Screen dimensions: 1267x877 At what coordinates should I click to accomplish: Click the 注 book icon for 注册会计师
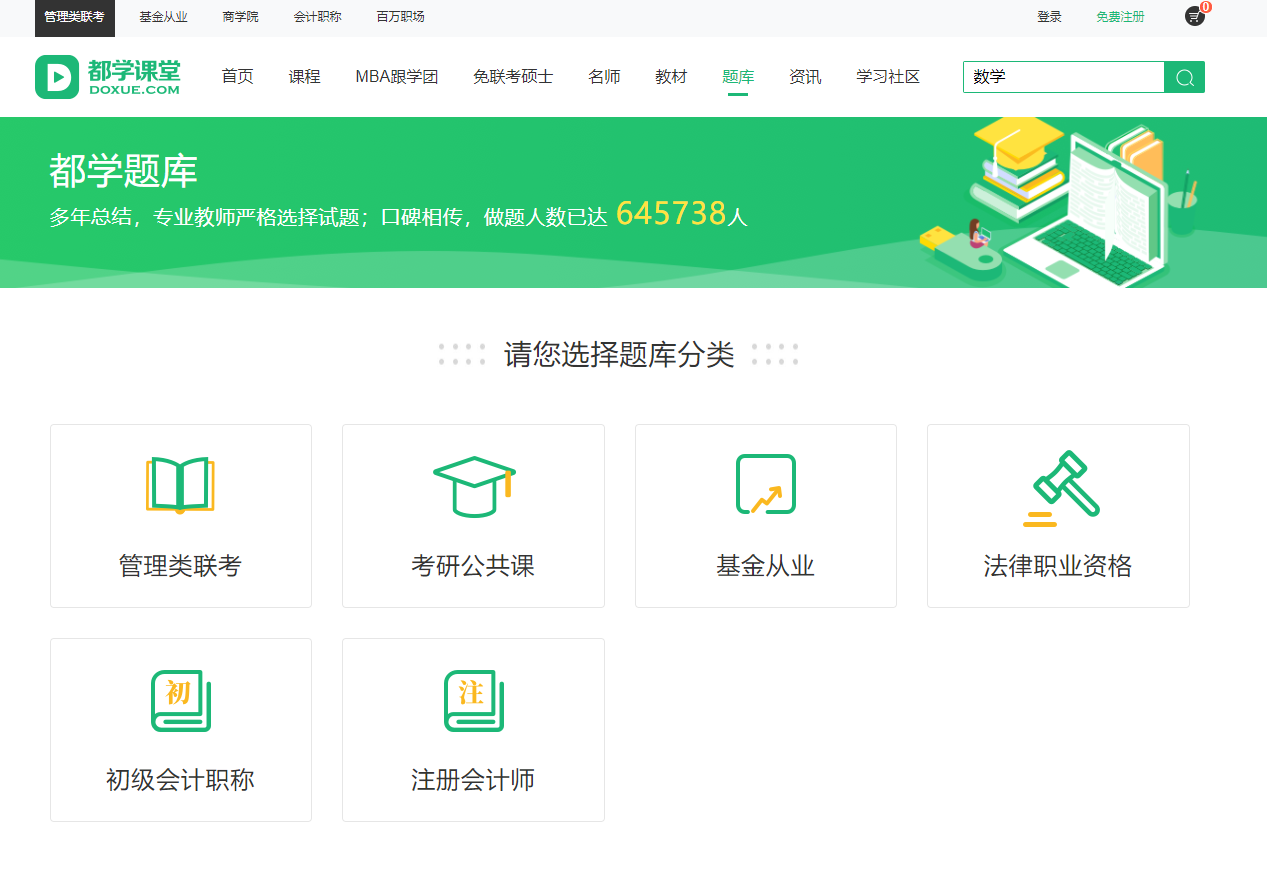coord(472,700)
